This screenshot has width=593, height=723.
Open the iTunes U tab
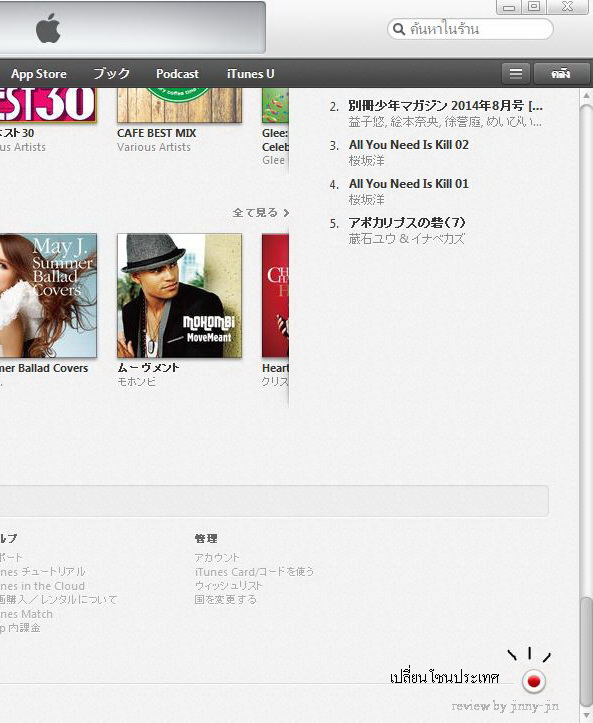250,74
